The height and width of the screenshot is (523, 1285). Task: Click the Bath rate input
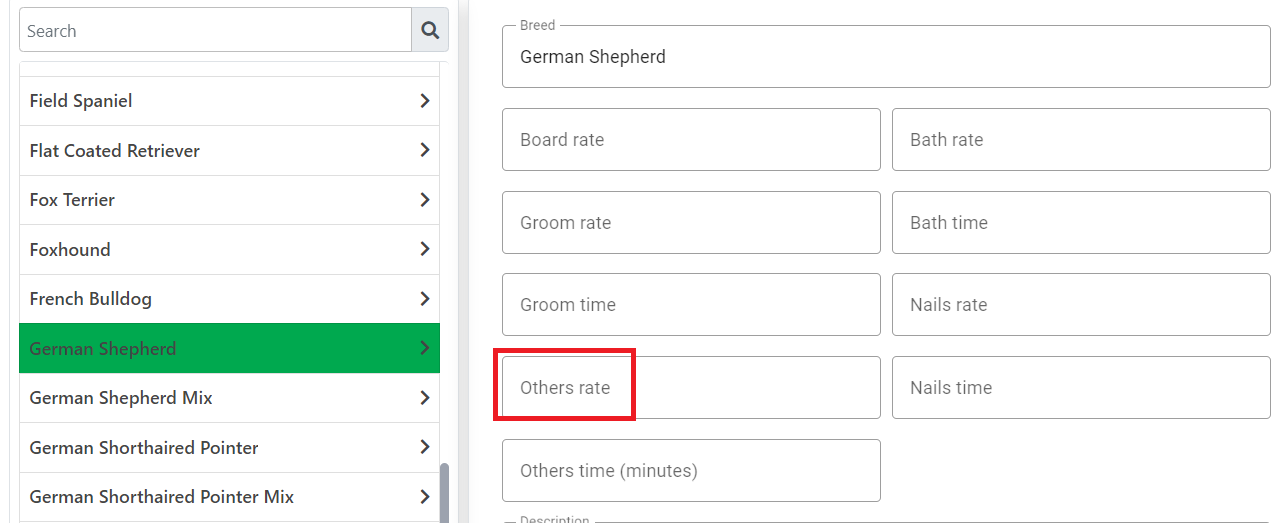(x=1081, y=140)
